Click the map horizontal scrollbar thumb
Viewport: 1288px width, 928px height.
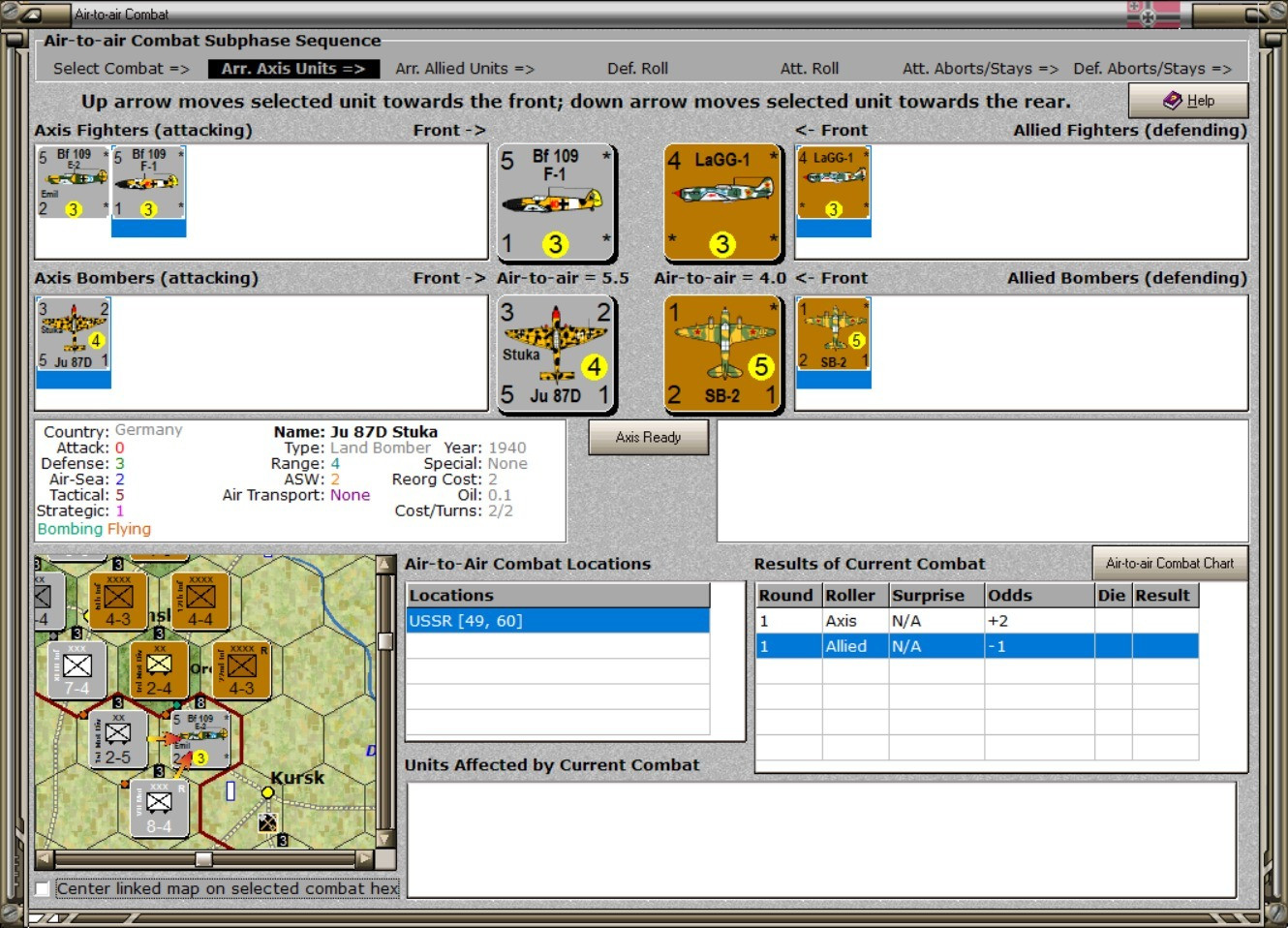click(x=203, y=859)
